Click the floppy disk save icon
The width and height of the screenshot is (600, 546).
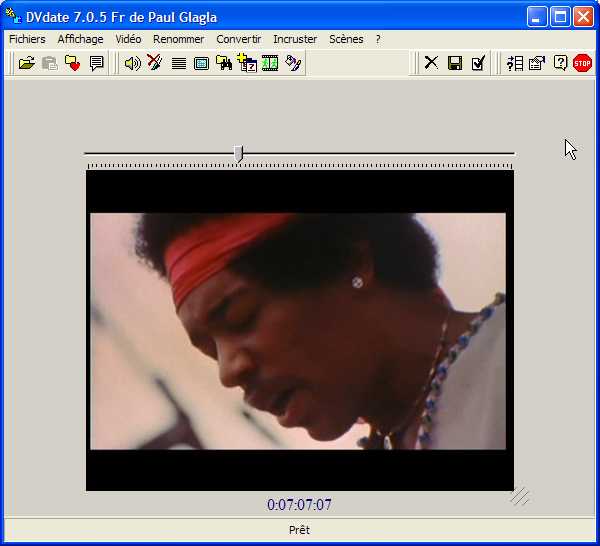pyautogui.click(x=455, y=63)
